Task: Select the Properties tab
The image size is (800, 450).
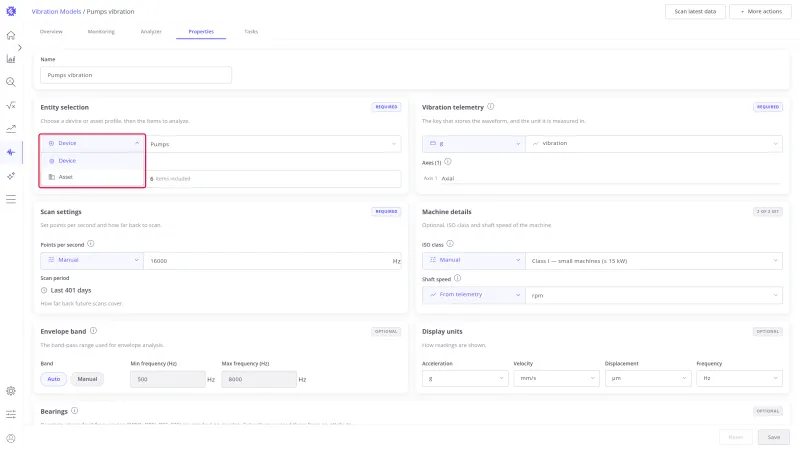Action: 201,32
